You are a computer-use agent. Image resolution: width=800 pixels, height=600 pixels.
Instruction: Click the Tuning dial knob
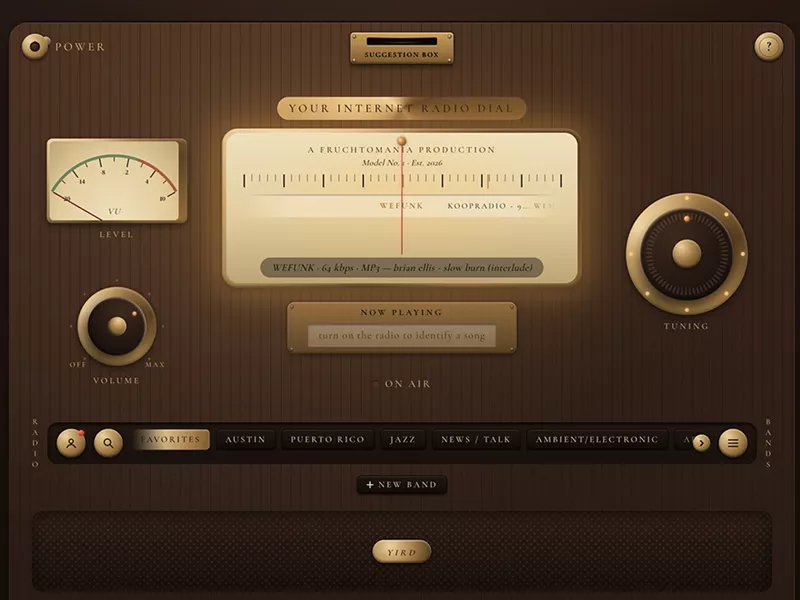tap(687, 254)
